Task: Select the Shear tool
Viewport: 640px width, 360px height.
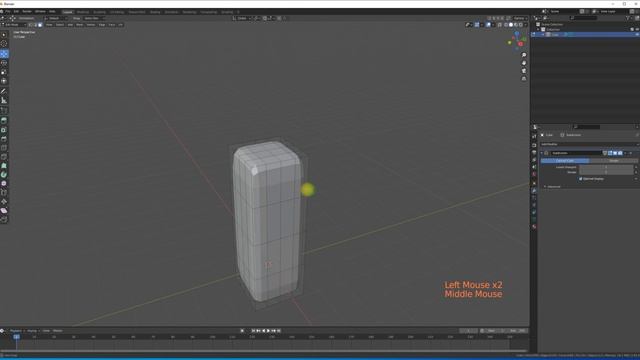Action: [x=4, y=211]
